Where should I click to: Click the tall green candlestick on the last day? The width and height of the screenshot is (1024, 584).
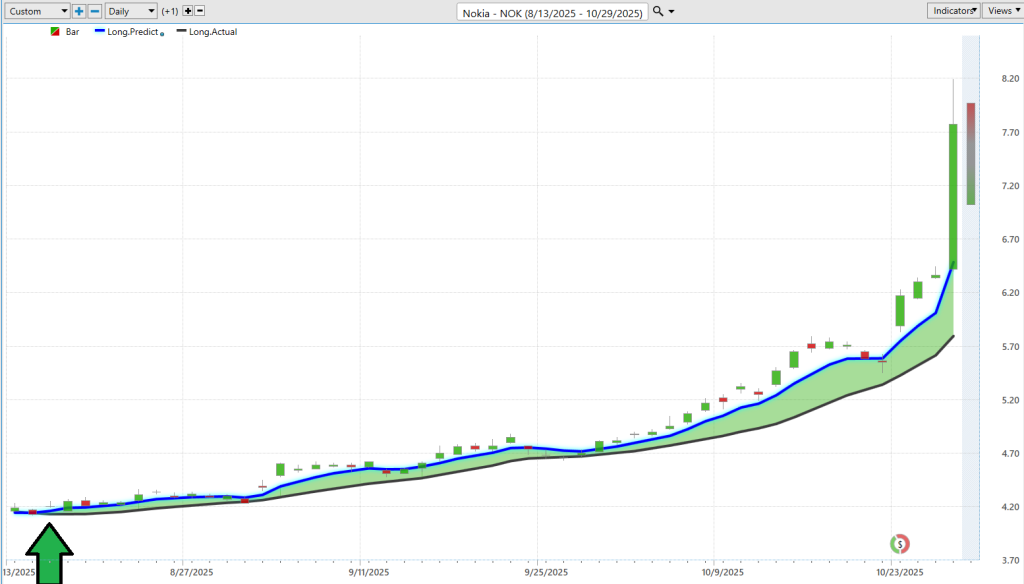953,195
